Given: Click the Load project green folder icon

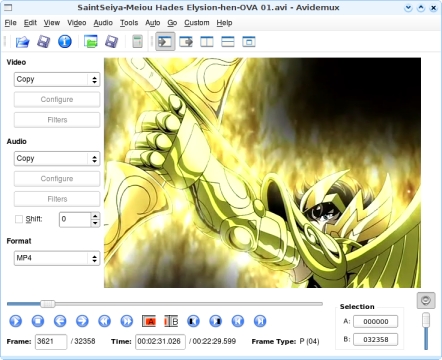Looking at the screenshot, I should tap(91, 42).
